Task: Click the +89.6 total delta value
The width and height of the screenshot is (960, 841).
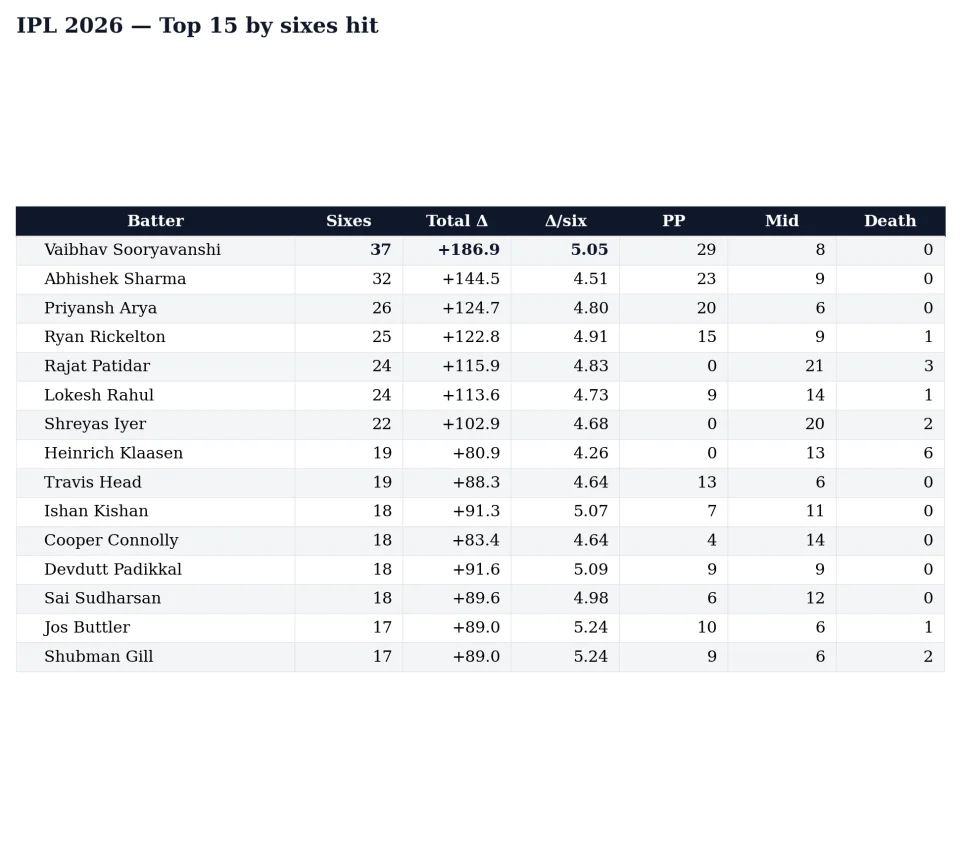Action: 476,598
